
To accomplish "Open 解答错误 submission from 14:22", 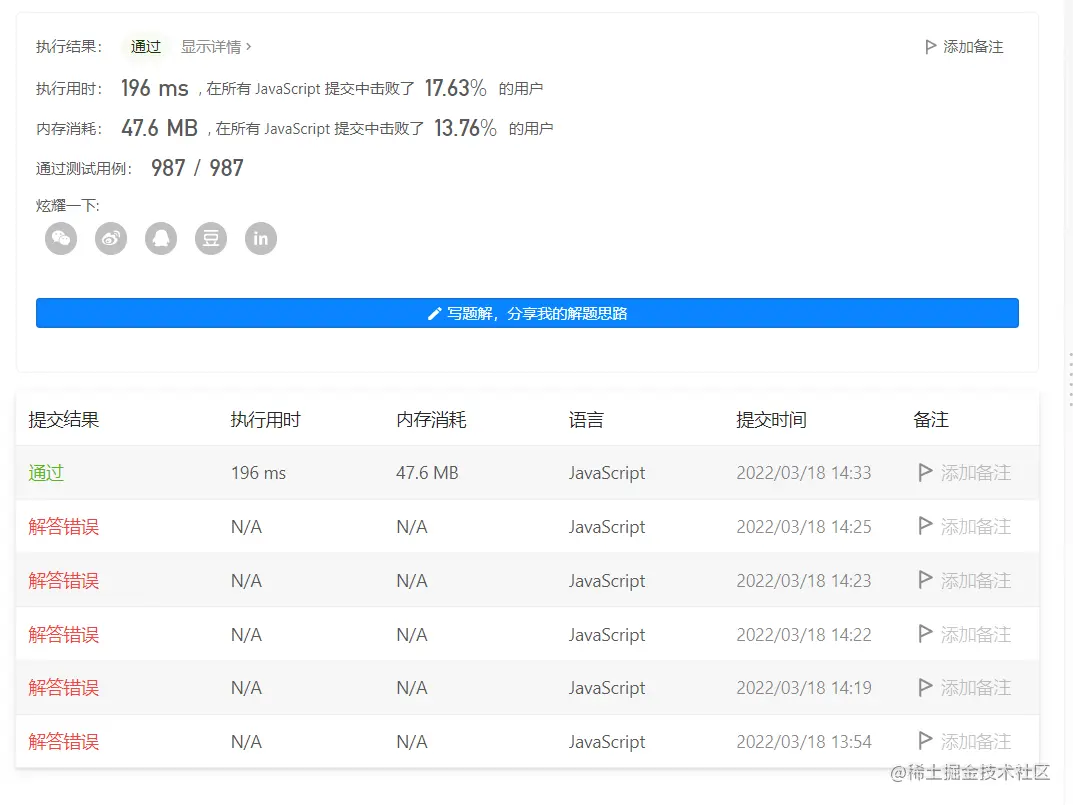I will [64, 635].
